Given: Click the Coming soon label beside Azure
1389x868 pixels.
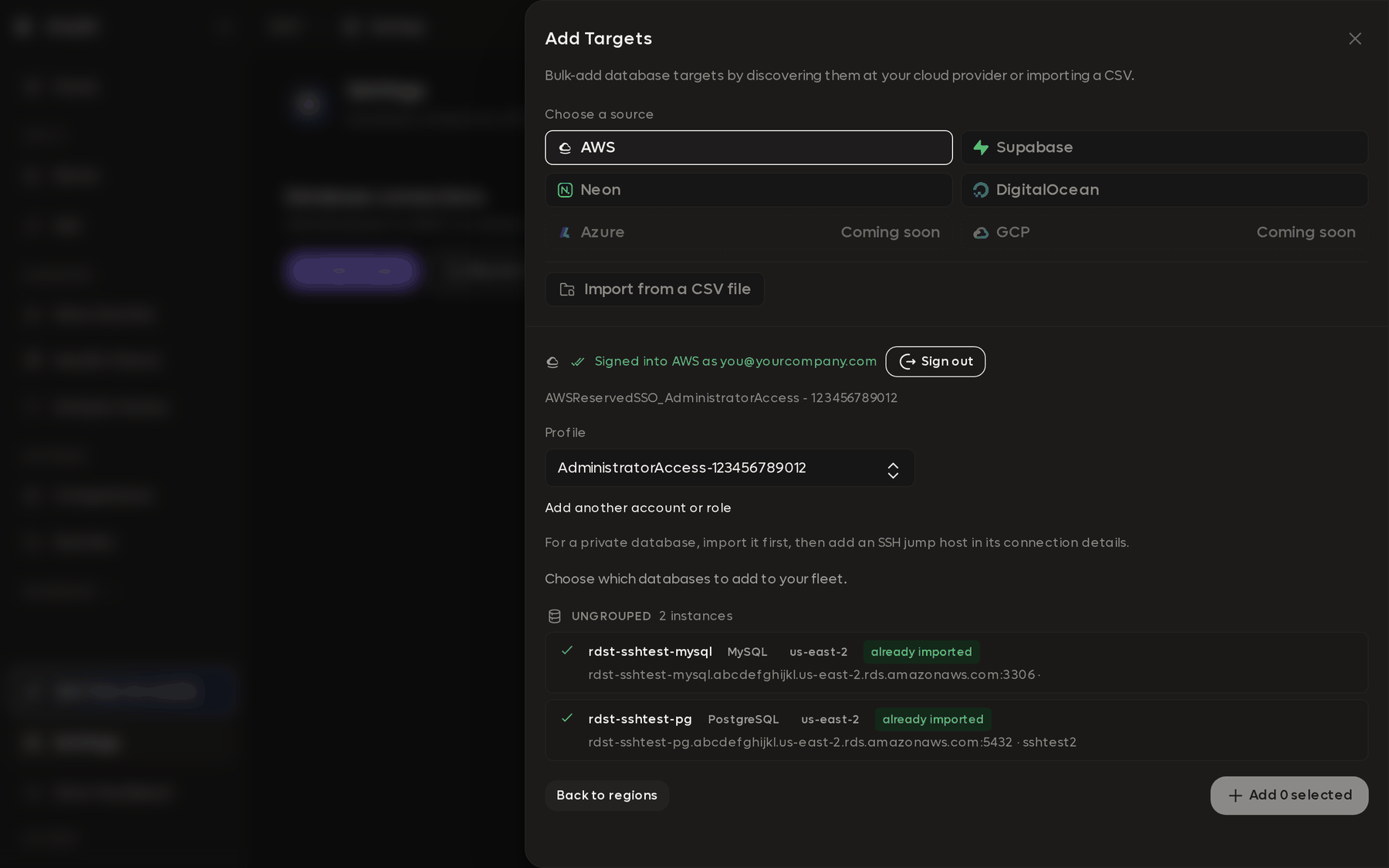Looking at the screenshot, I should click(891, 232).
